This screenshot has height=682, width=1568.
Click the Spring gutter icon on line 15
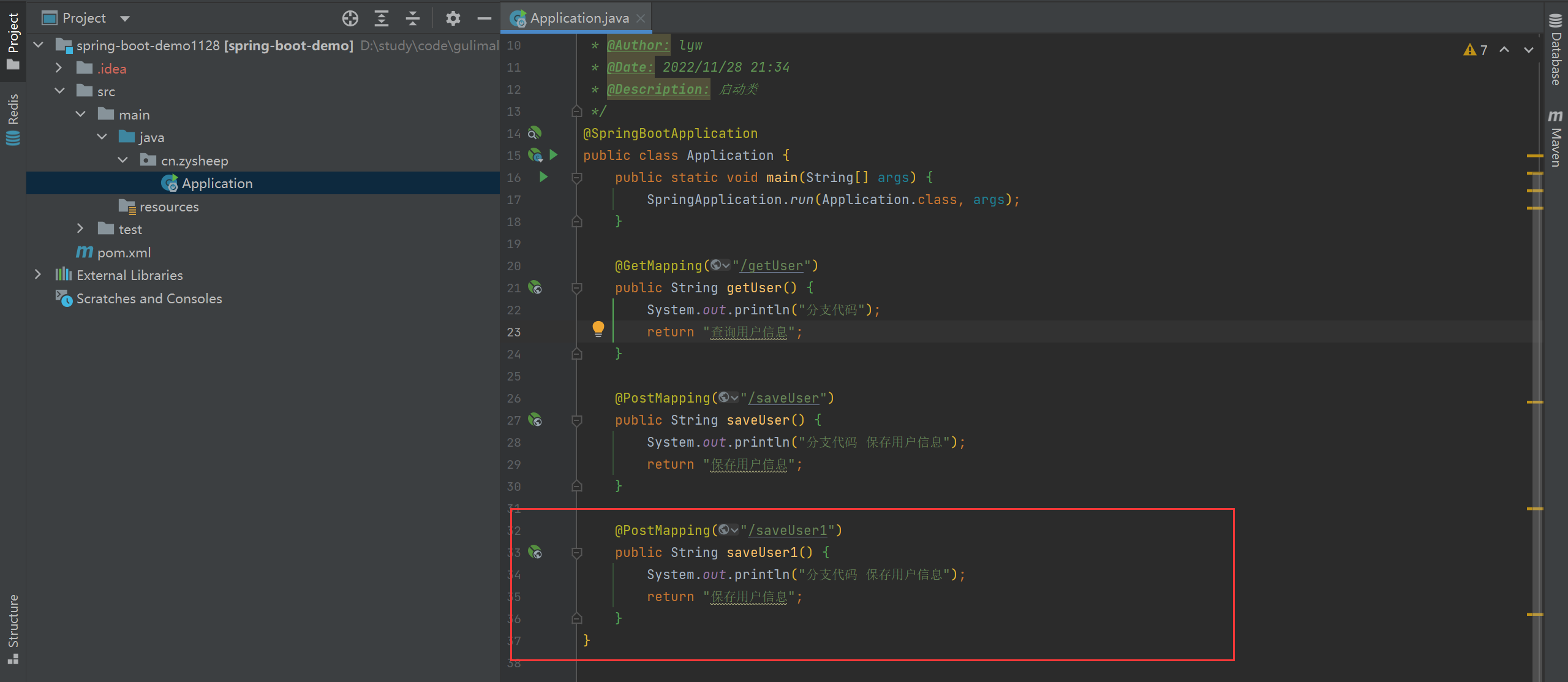coord(535,155)
